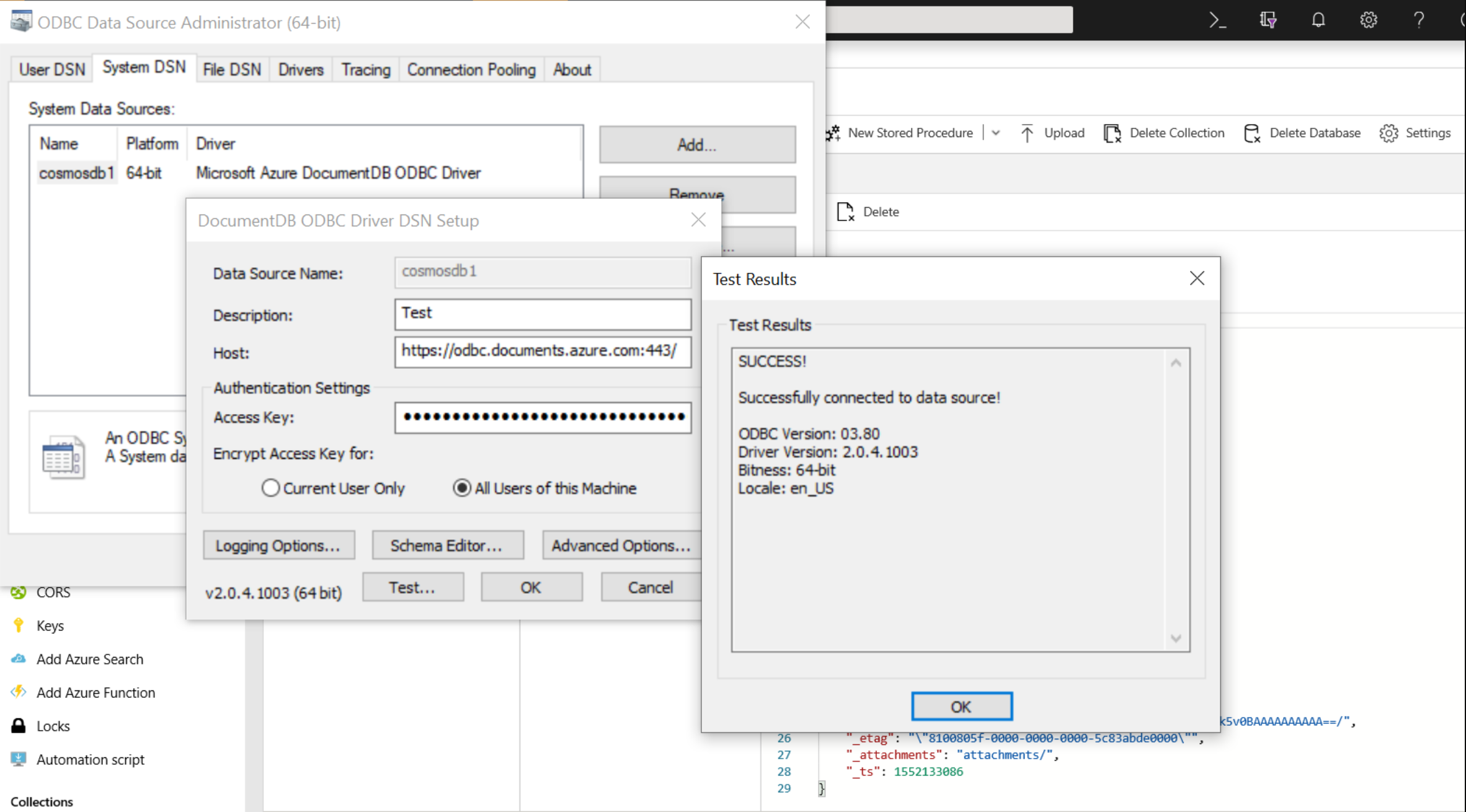
Task: Select All Users of this Machine
Action: point(462,488)
